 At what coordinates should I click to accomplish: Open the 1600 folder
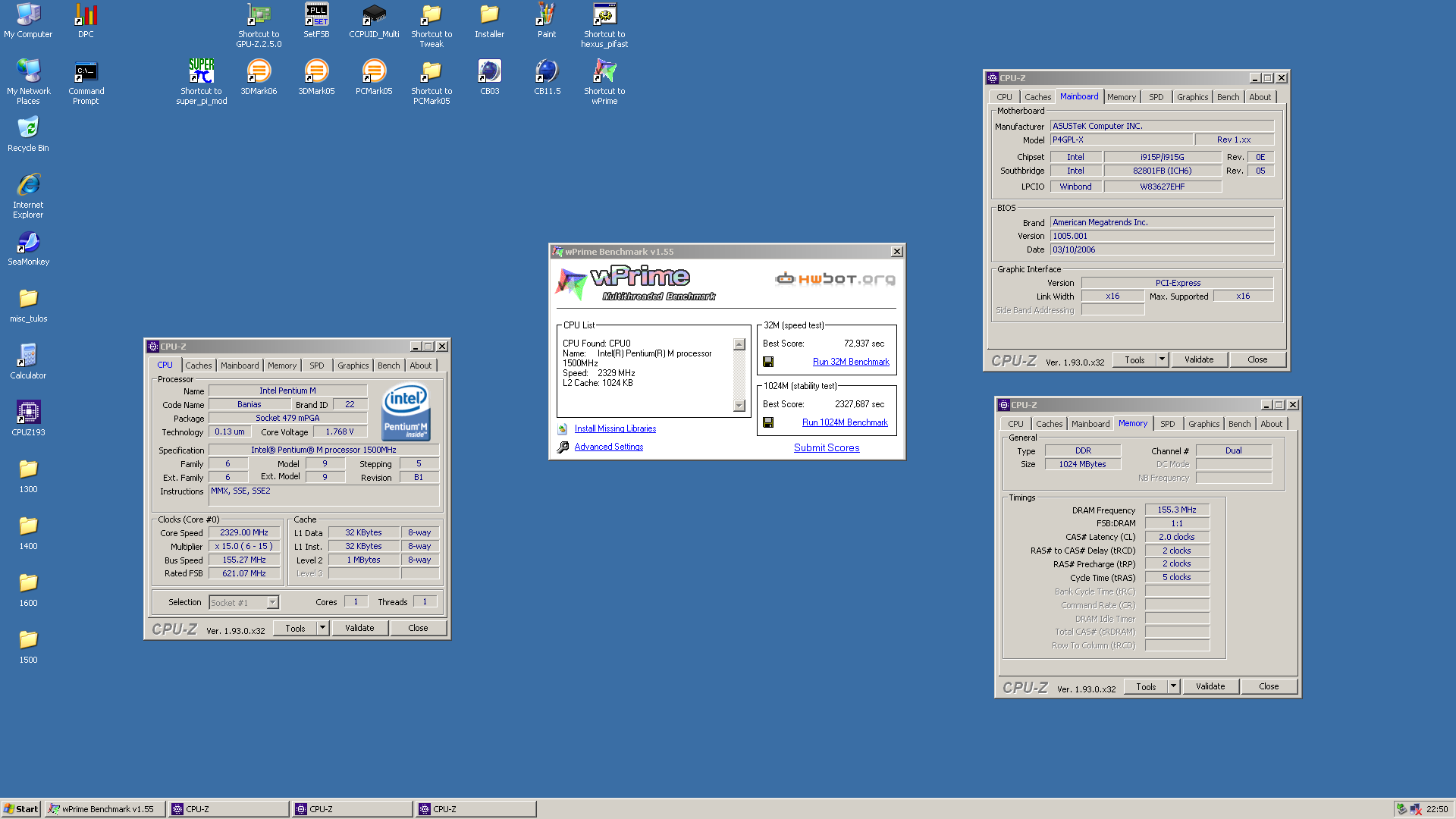tap(28, 589)
